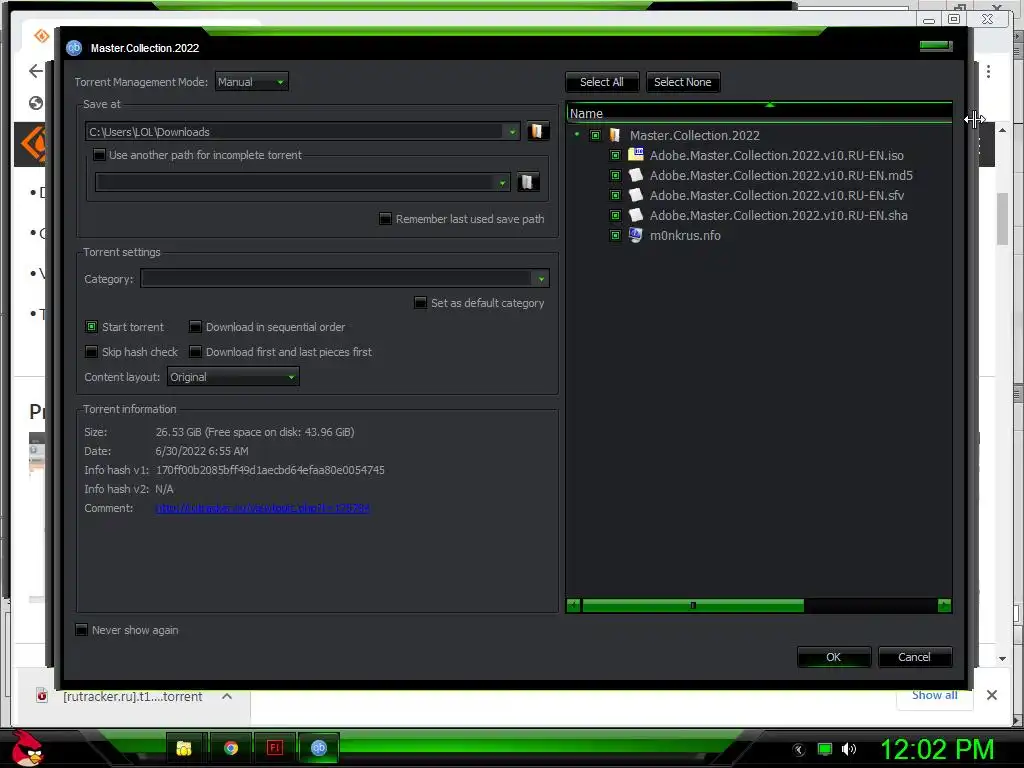Click the rutracker torrent download item
1024x768 pixels.
[133, 696]
